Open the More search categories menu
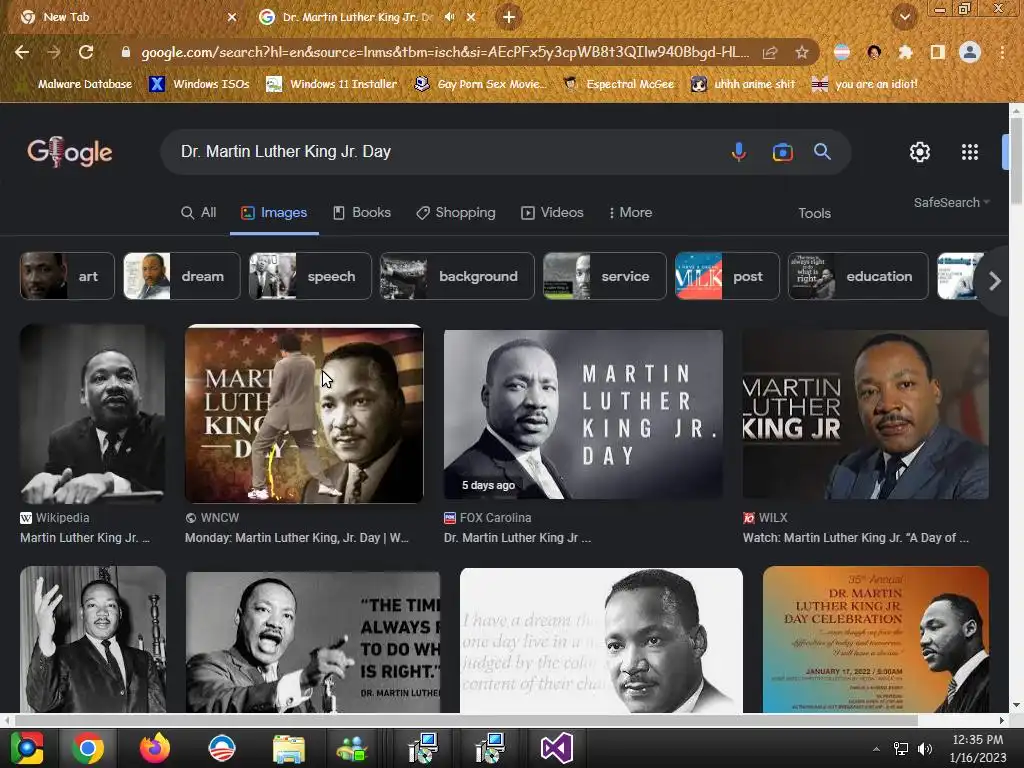The width and height of the screenshot is (1024, 768). (x=630, y=212)
